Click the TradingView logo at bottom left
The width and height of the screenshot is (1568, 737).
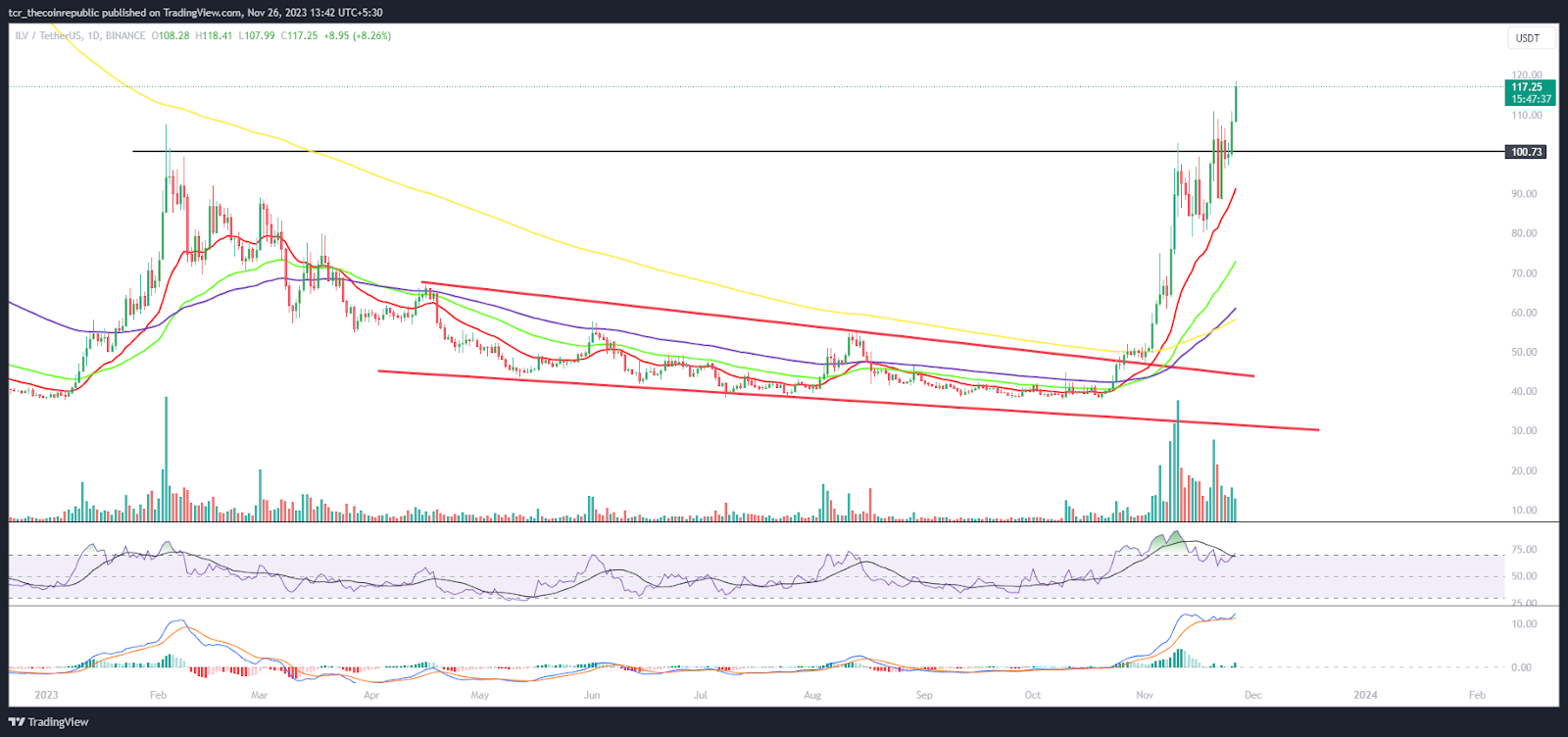[49, 722]
